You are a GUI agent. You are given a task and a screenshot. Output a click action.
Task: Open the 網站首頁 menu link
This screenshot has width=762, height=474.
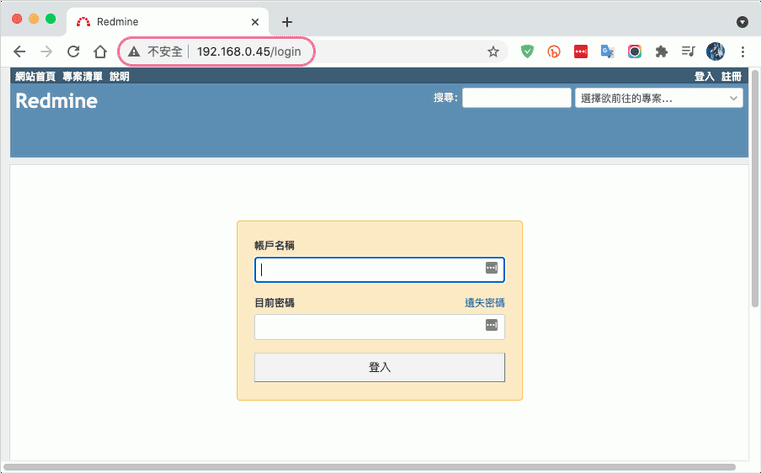pos(35,76)
